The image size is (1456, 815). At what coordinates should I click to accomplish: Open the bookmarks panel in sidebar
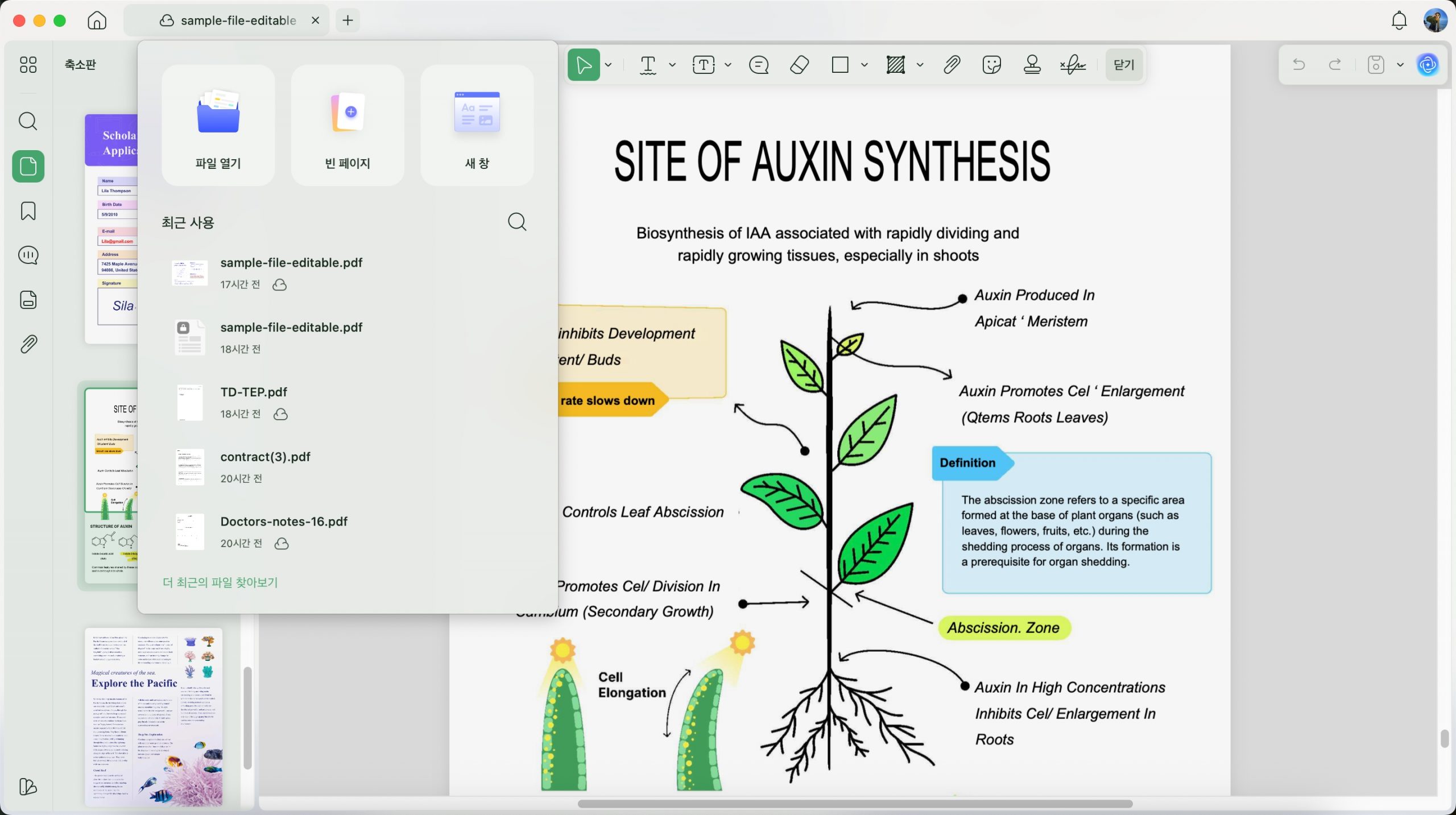pyautogui.click(x=28, y=211)
